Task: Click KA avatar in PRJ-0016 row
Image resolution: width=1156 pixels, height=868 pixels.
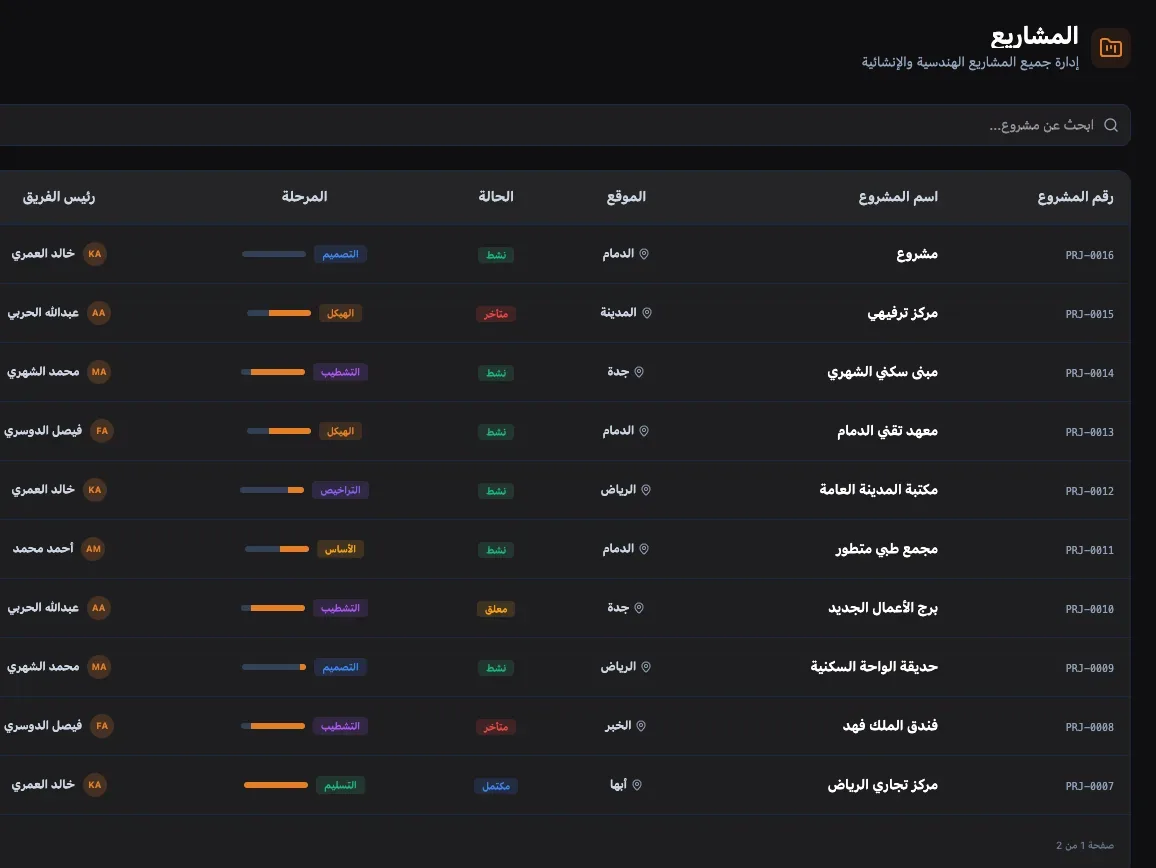Action: coord(94,254)
